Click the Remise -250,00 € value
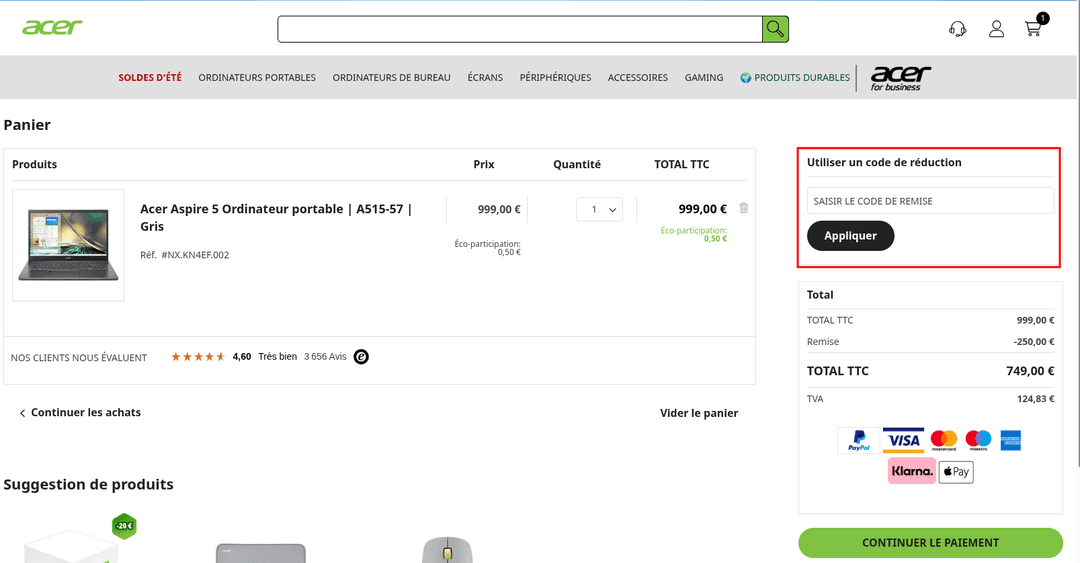 click(x=1034, y=342)
